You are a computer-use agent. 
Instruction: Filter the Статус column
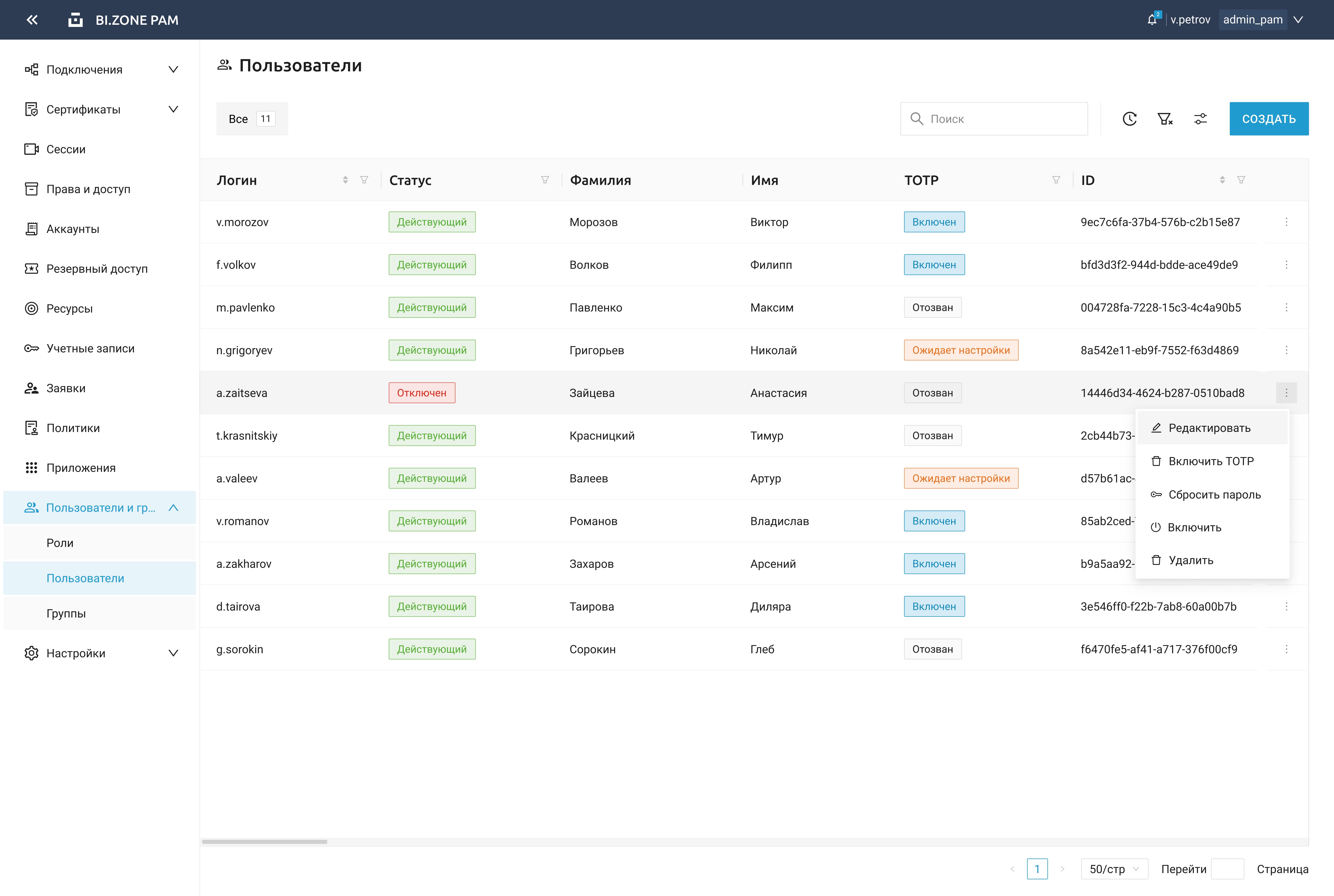coord(545,180)
